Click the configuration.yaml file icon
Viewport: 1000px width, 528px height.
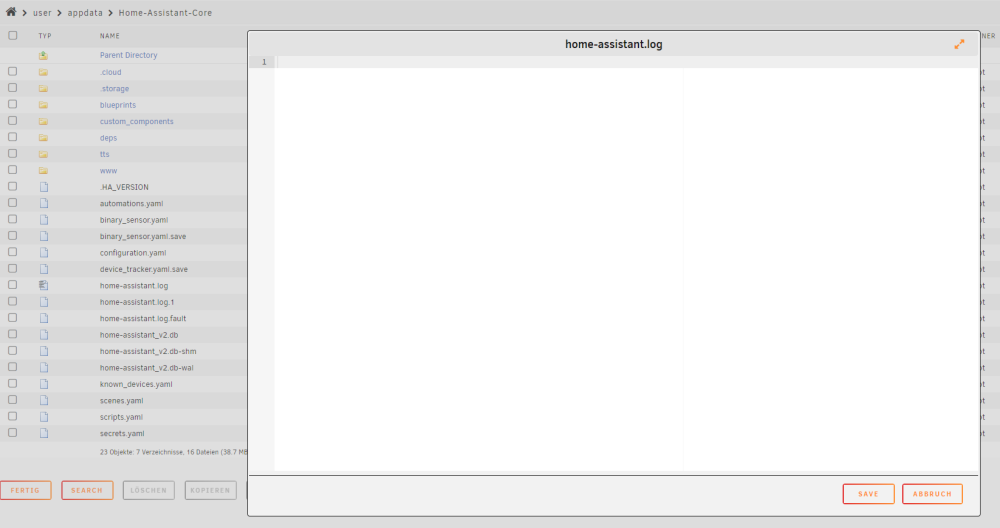pos(44,253)
